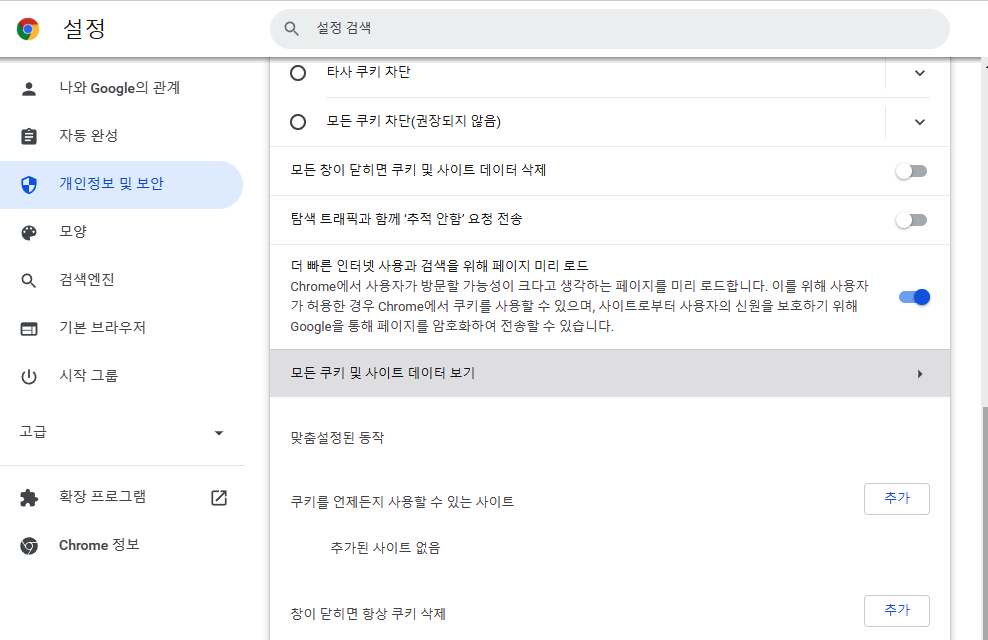Click the autofill icon next to 자동 완성

27,136
